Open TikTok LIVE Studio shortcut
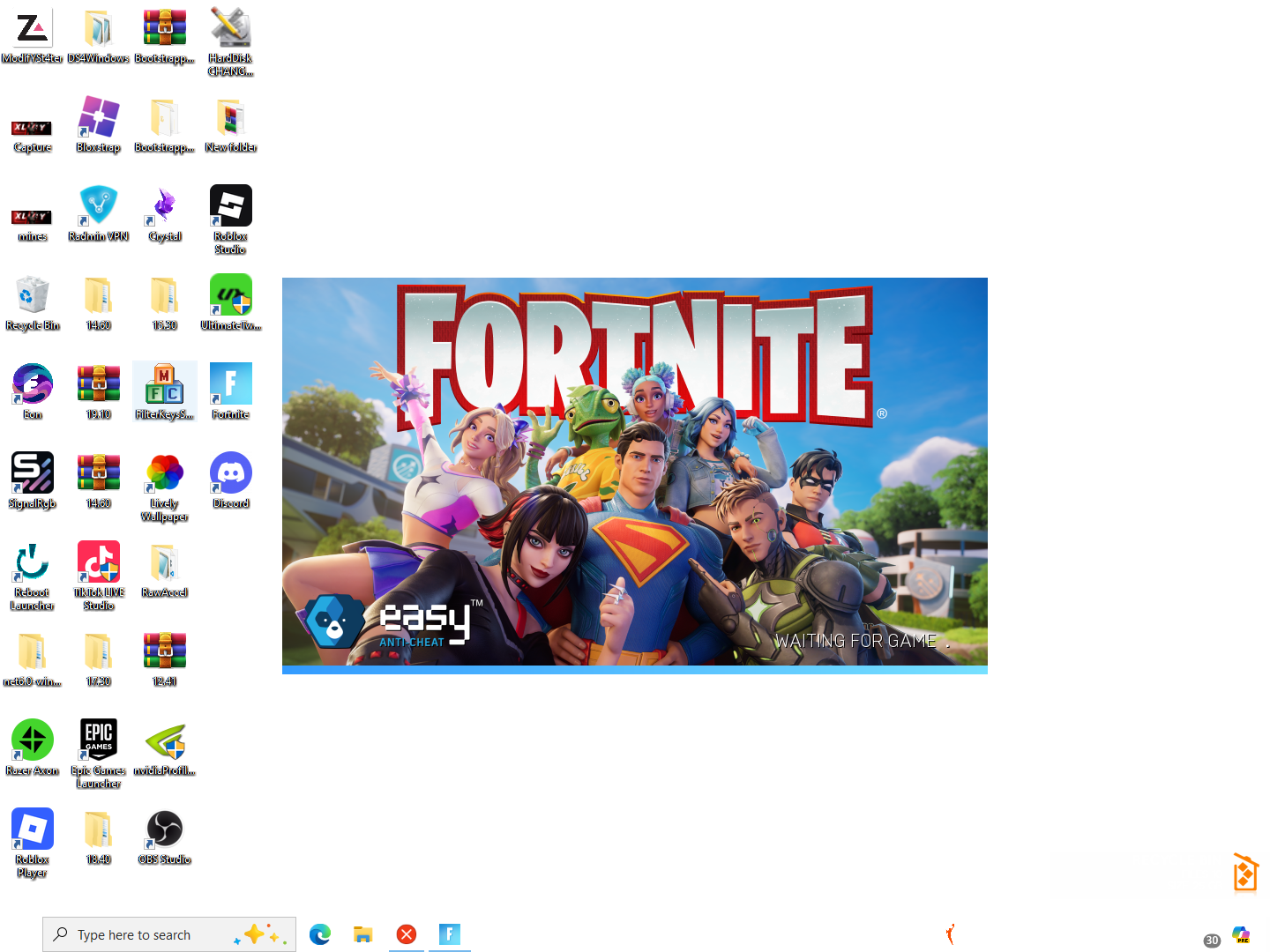This screenshot has width=1270, height=952. coord(99,576)
